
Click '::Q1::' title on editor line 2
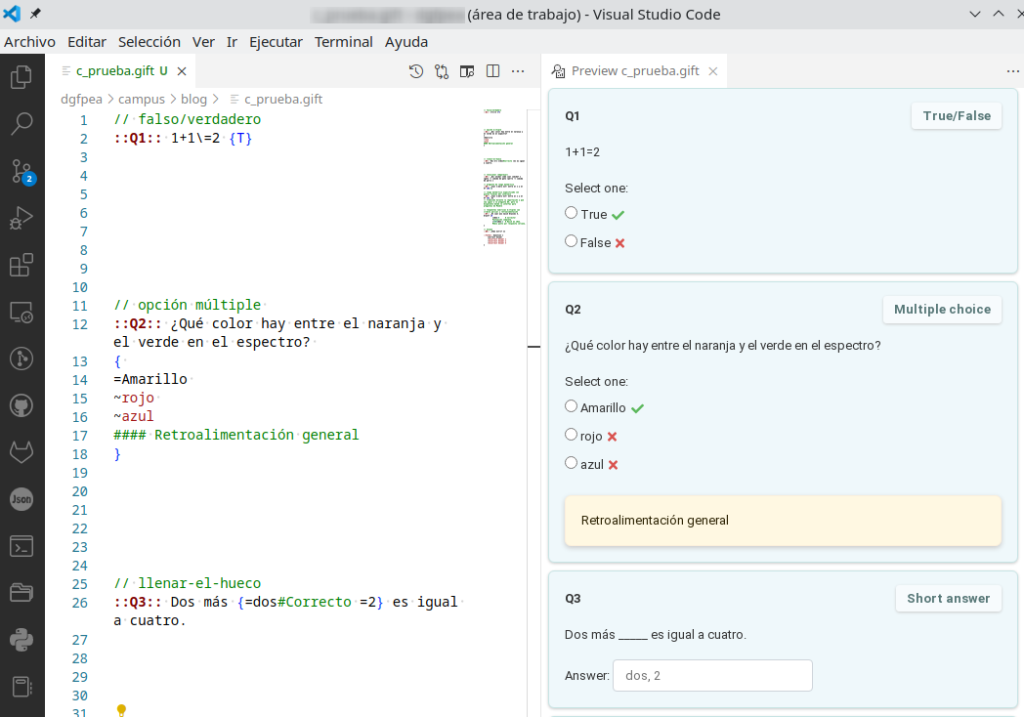[137, 138]
